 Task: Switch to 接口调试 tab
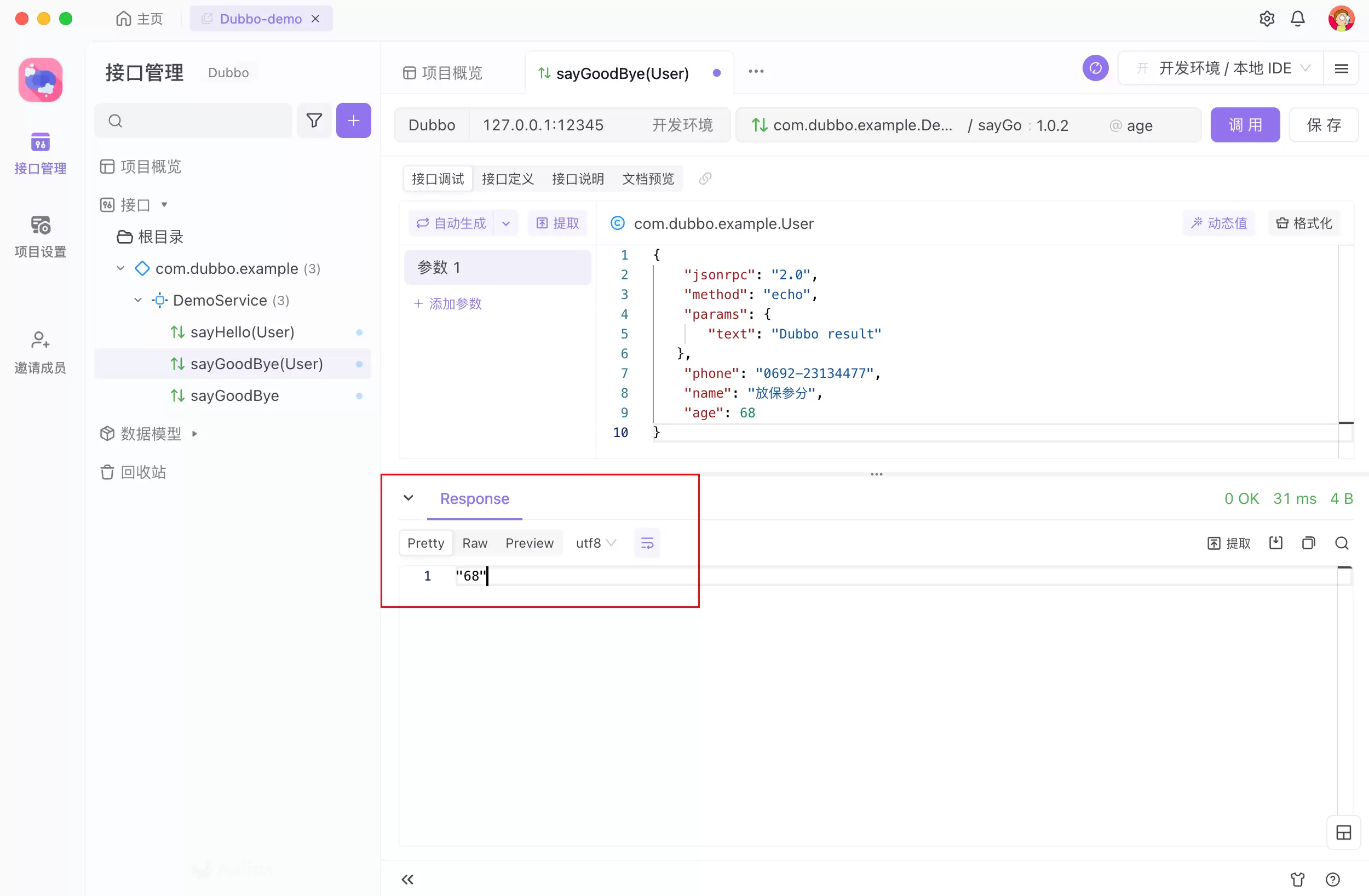(438, 179)
